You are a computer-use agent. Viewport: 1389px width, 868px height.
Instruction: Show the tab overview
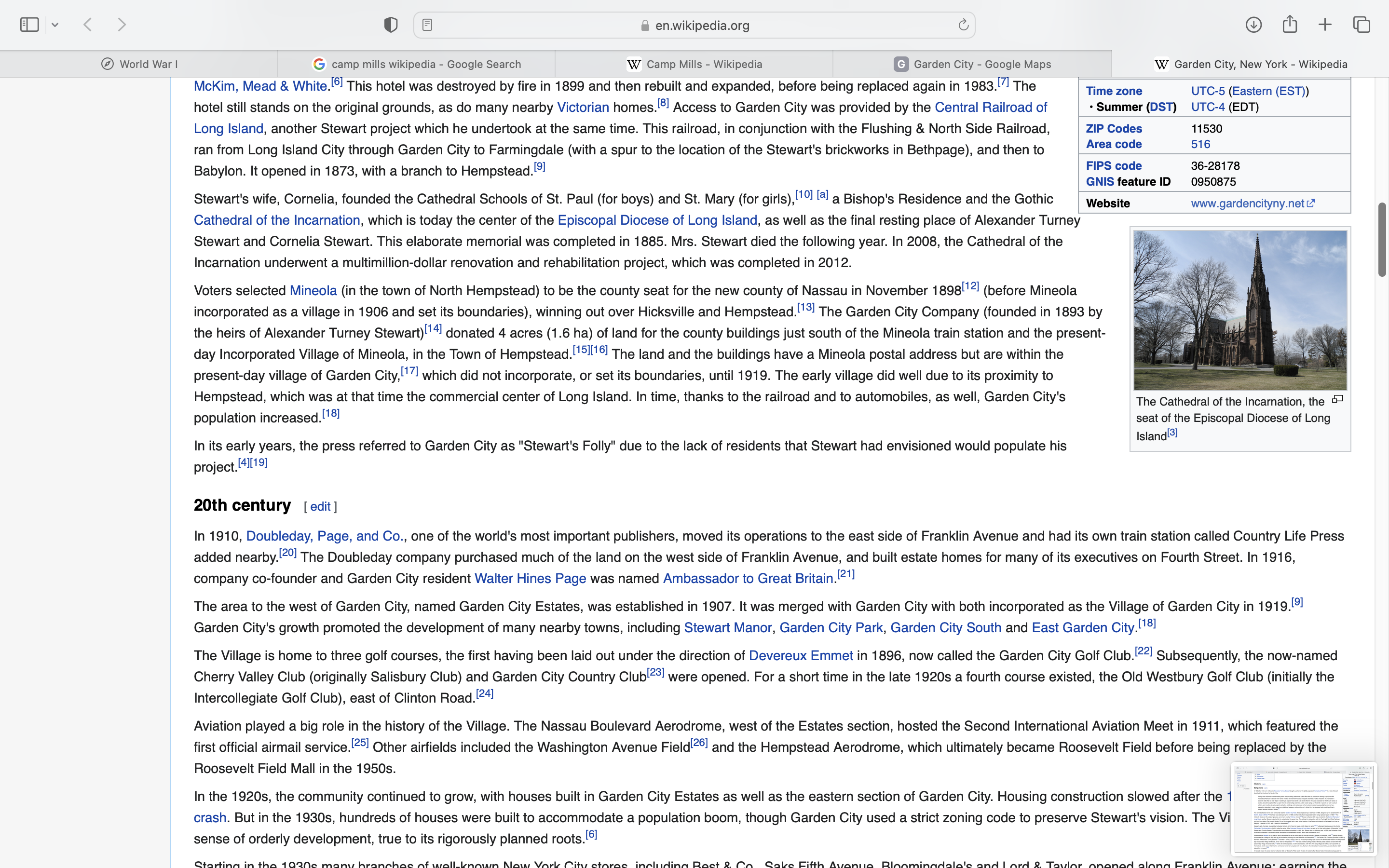tap(1362, 25)
